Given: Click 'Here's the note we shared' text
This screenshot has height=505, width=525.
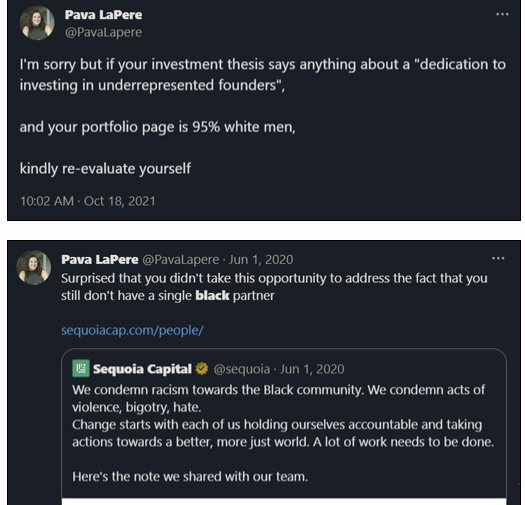Looking at the screenshot, I should click(x=190, y=477).
